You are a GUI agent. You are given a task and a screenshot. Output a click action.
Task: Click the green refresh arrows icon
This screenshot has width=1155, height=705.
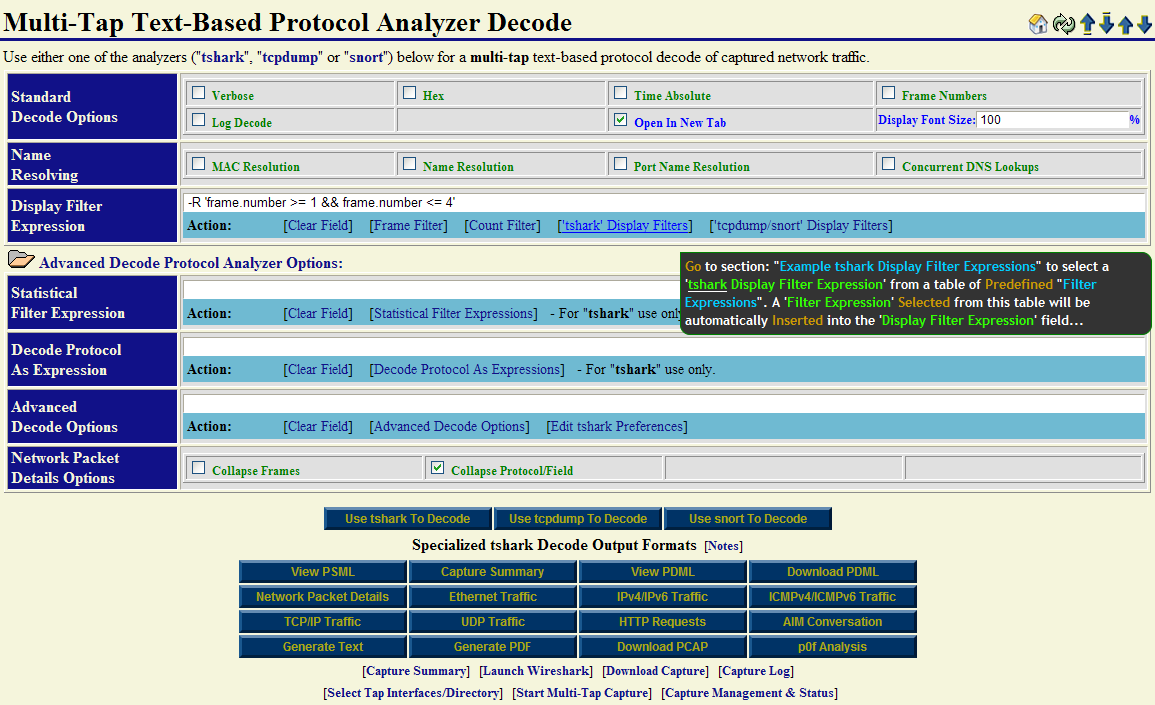(x=1063, y=24)
